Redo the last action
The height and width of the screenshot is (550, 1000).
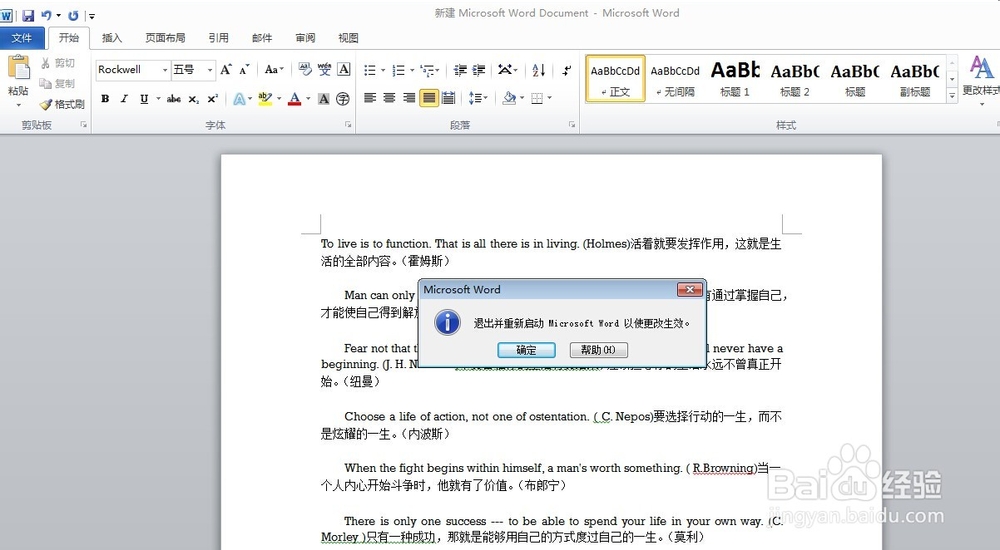(73, 15)
